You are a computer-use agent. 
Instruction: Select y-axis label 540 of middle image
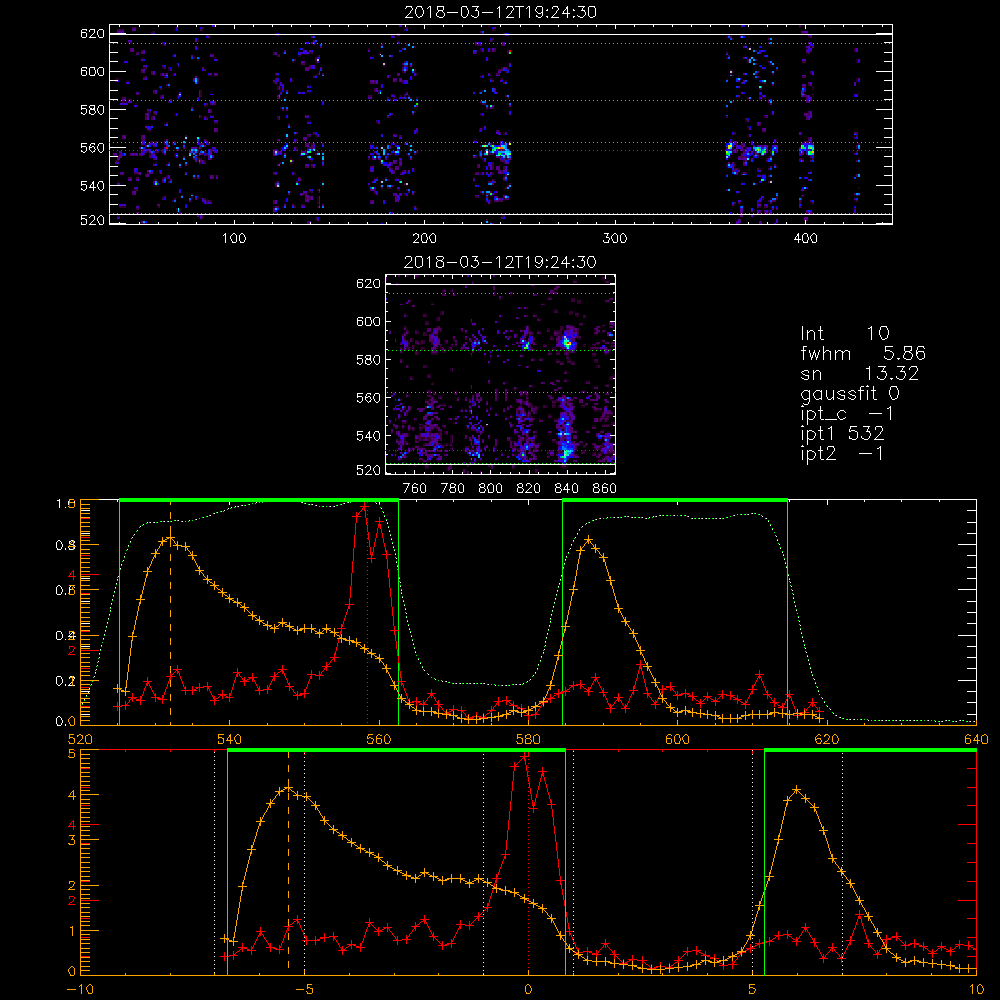368,436
